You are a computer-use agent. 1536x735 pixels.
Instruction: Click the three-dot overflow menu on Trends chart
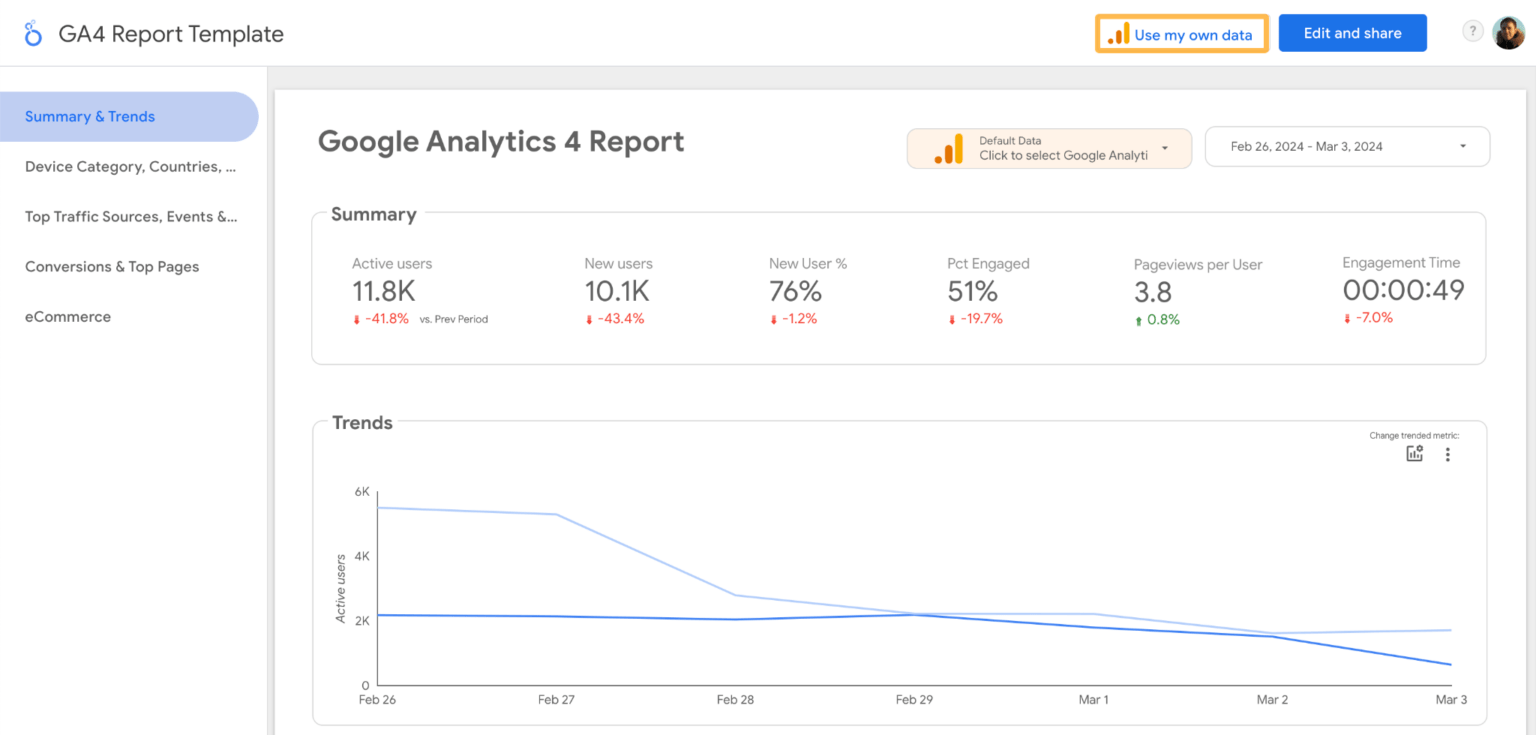pos(1447,453)
